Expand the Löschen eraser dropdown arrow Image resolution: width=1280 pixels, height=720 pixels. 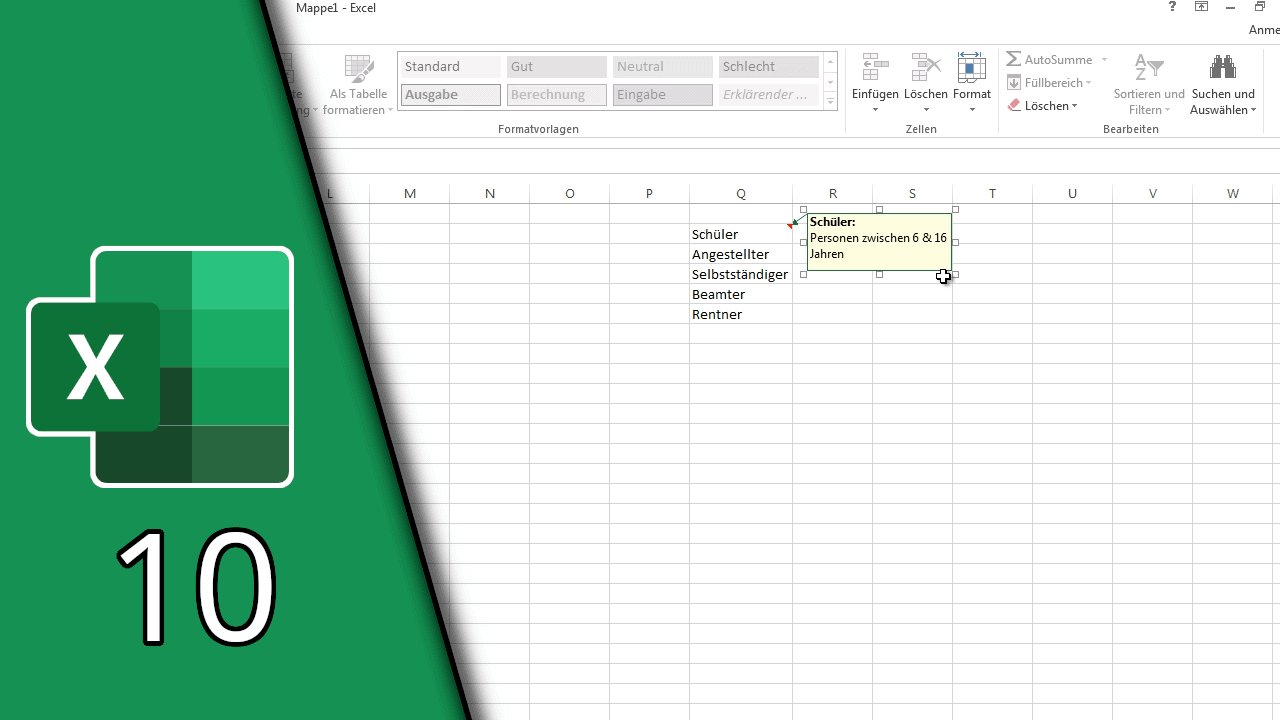(x=1075, y=106)
